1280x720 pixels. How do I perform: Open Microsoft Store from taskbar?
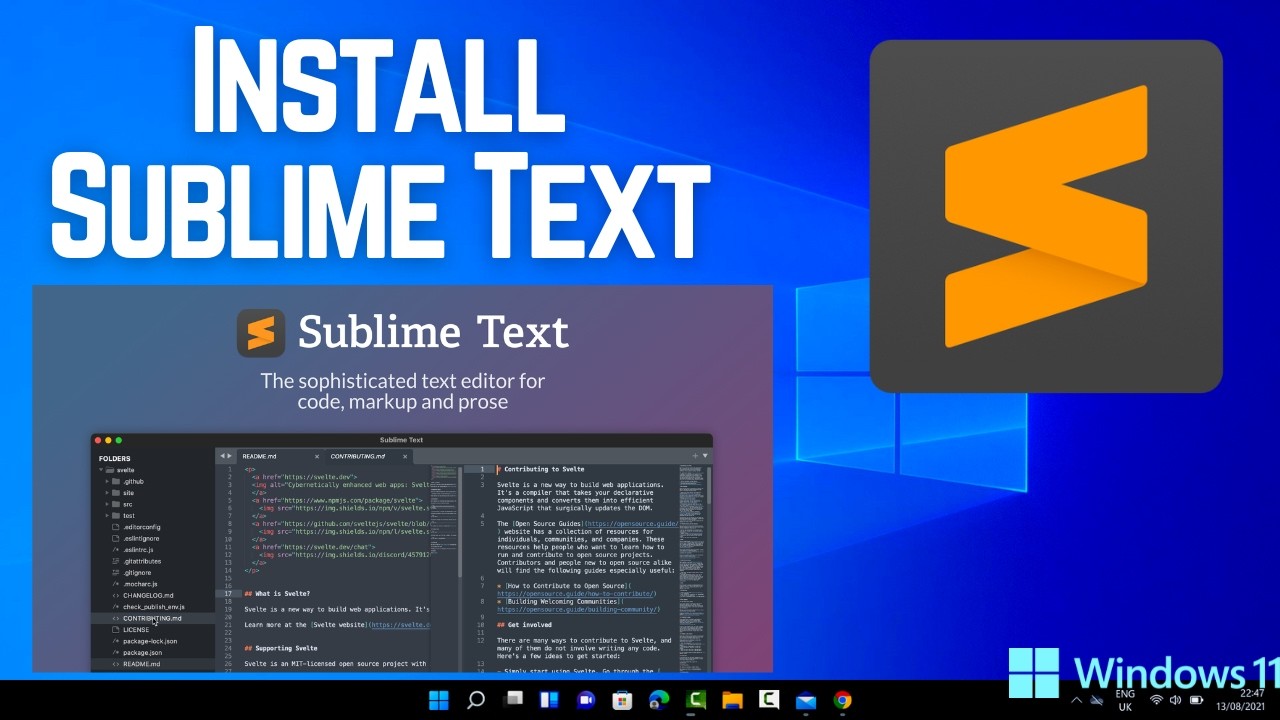tap(622, 700)
